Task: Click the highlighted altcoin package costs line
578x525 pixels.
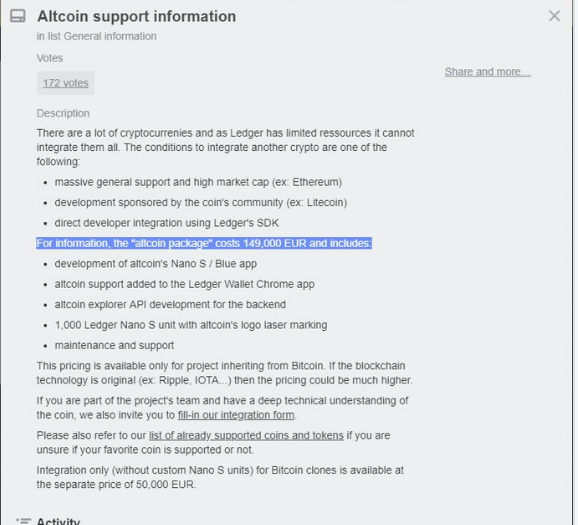Action: pos(204,243)
